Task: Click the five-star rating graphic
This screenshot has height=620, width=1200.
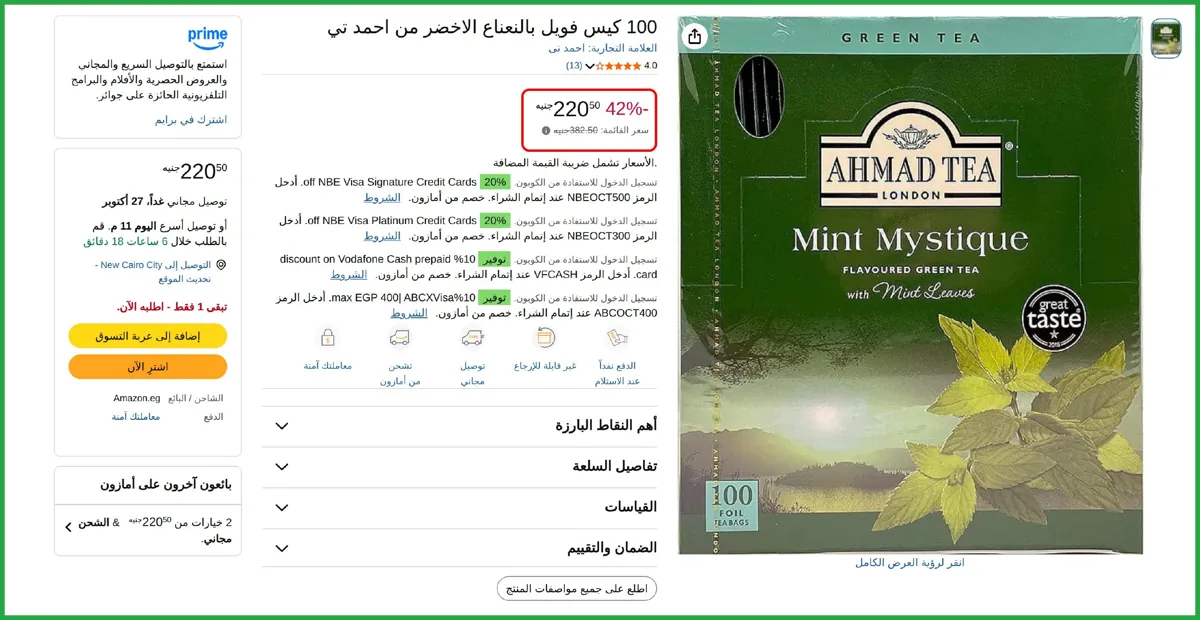Action: click(x=619, y=66)
